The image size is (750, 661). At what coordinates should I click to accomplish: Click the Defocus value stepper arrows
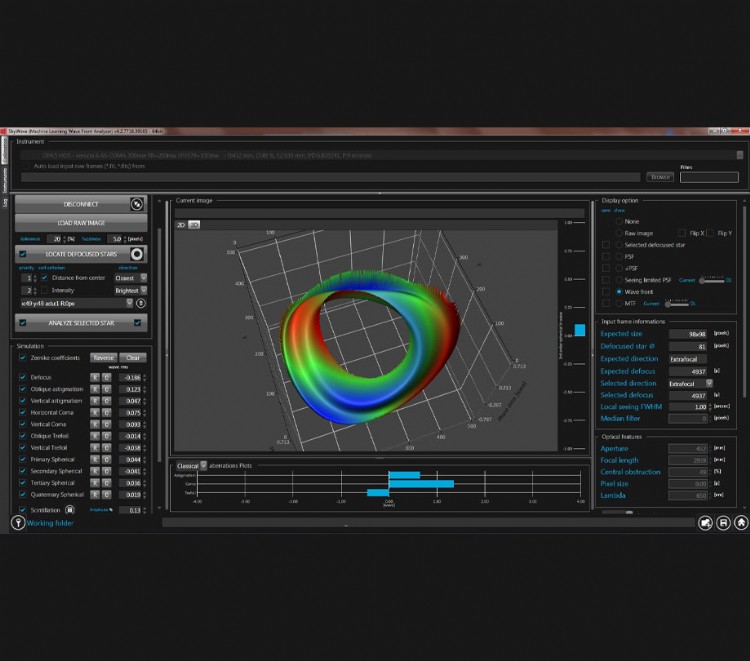(144, 377)
